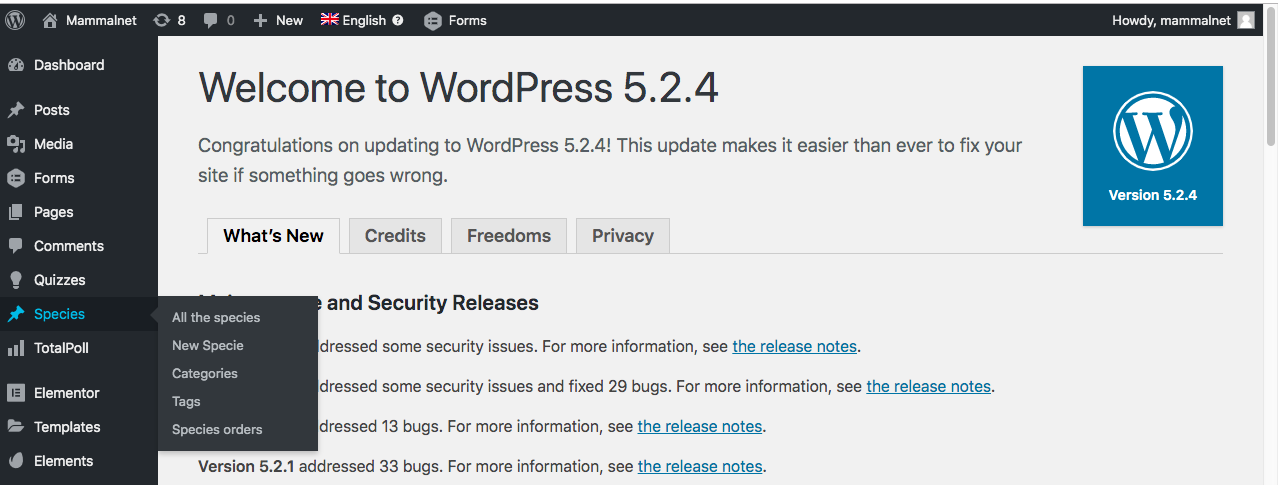Click the Dashboard gauge icon in sidebar
Screen dimensions: 1278x485
pyautogui.click(x=16, y=65)
